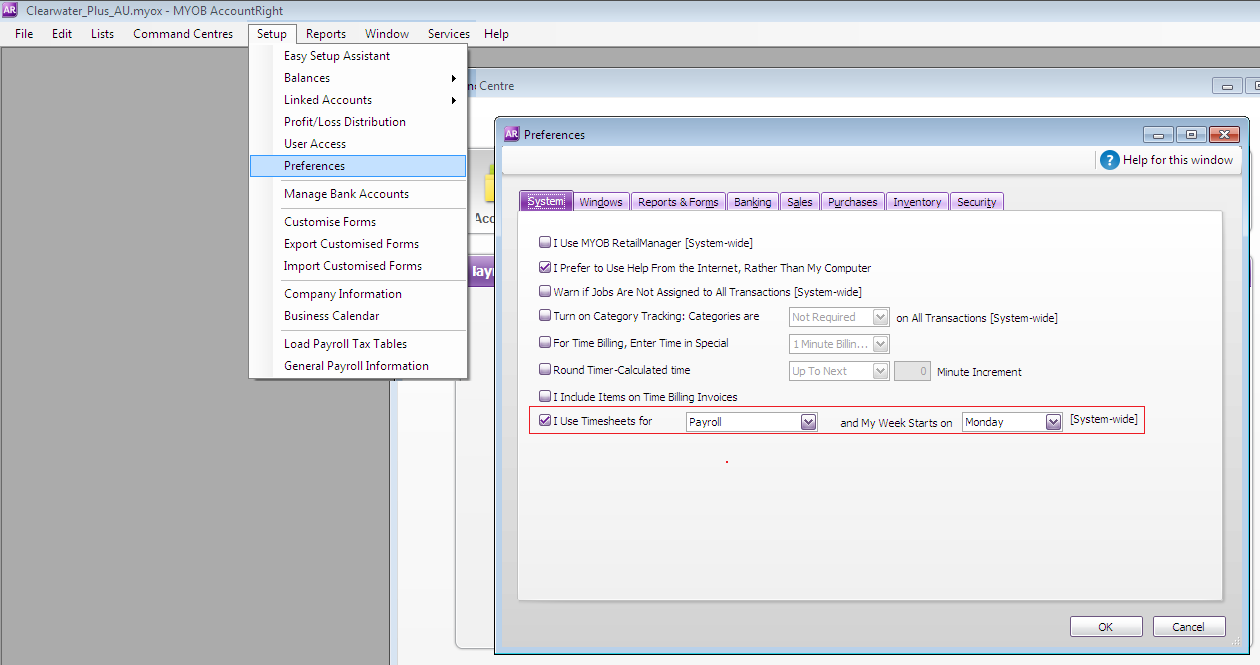
Task: Uncheck I Use Timesheets for checkbox
Action: coord(545,421)
